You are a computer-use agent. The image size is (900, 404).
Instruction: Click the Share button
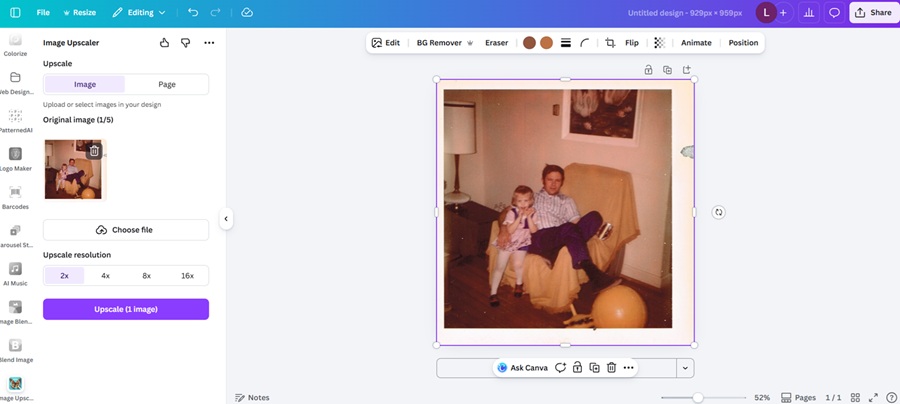873,13
